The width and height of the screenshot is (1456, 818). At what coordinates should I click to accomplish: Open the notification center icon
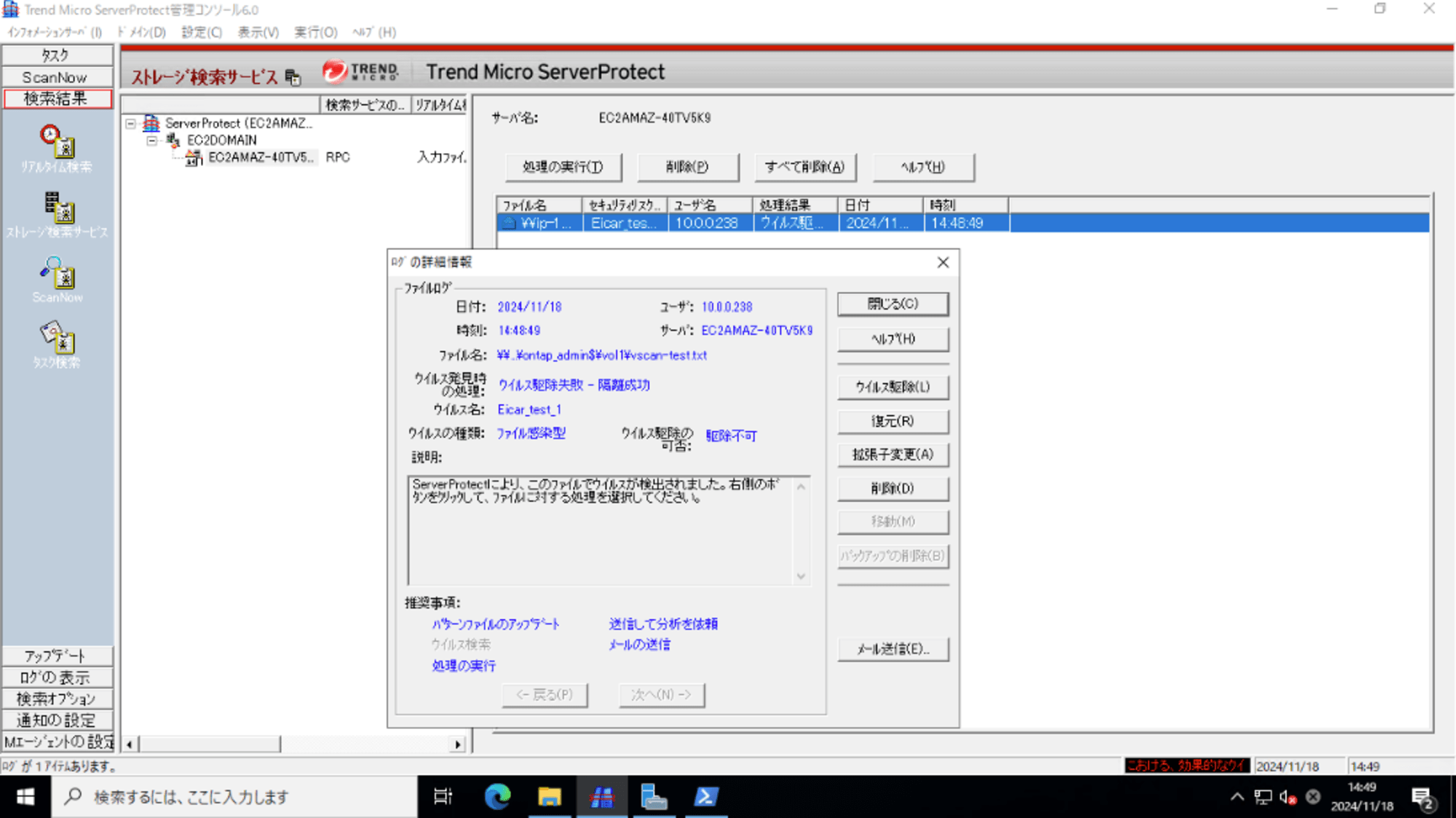click(1423, 798)
